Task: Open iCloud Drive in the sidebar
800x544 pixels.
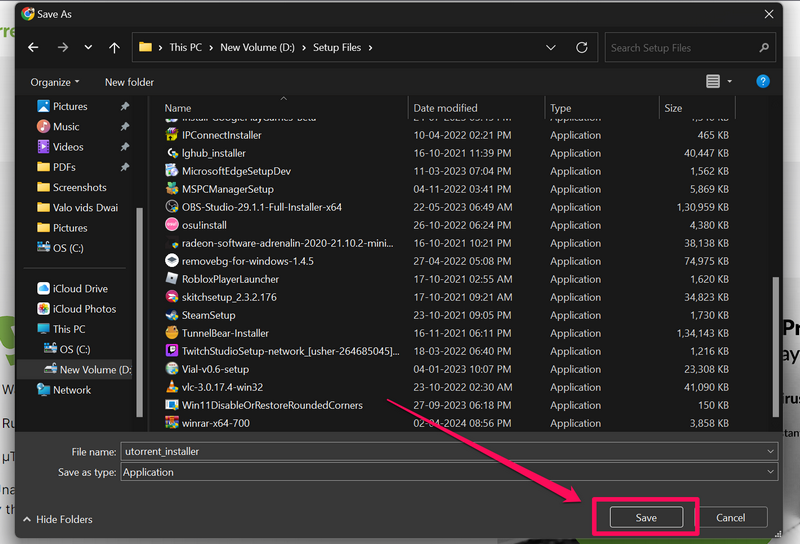Action: click(x=80, y=289)
